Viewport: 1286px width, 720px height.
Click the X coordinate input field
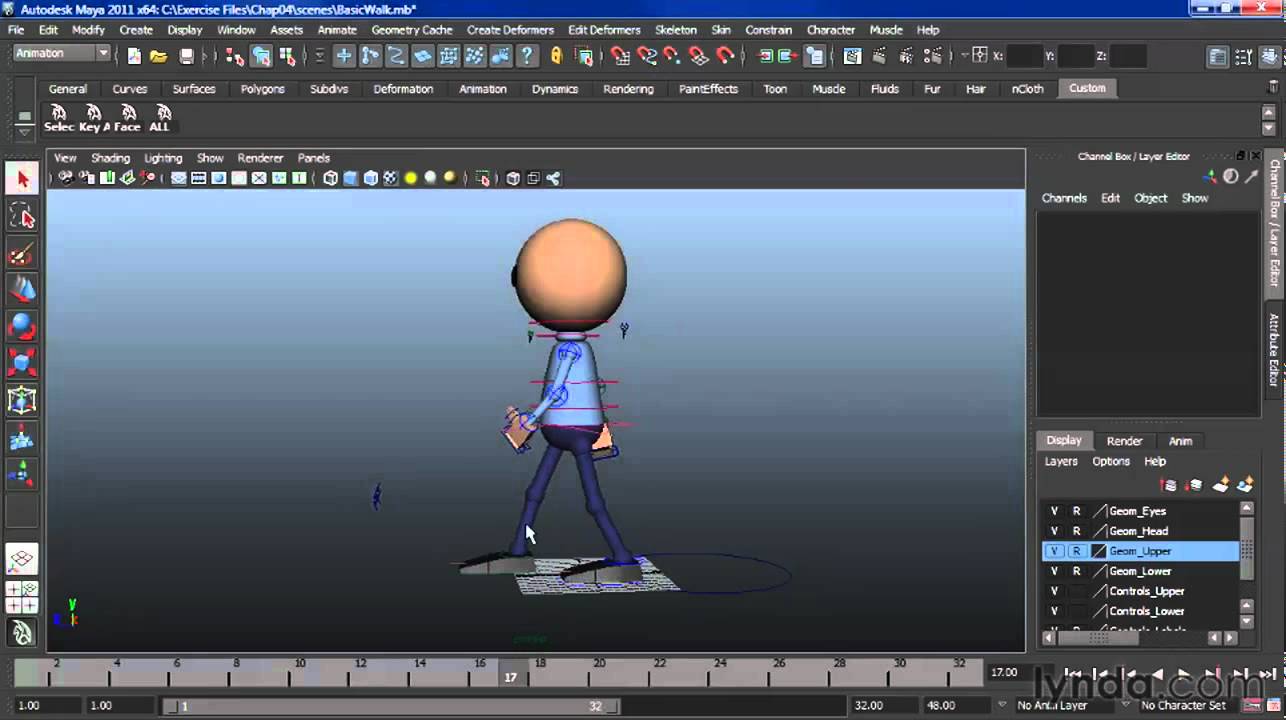click(x=1025, y=56)
